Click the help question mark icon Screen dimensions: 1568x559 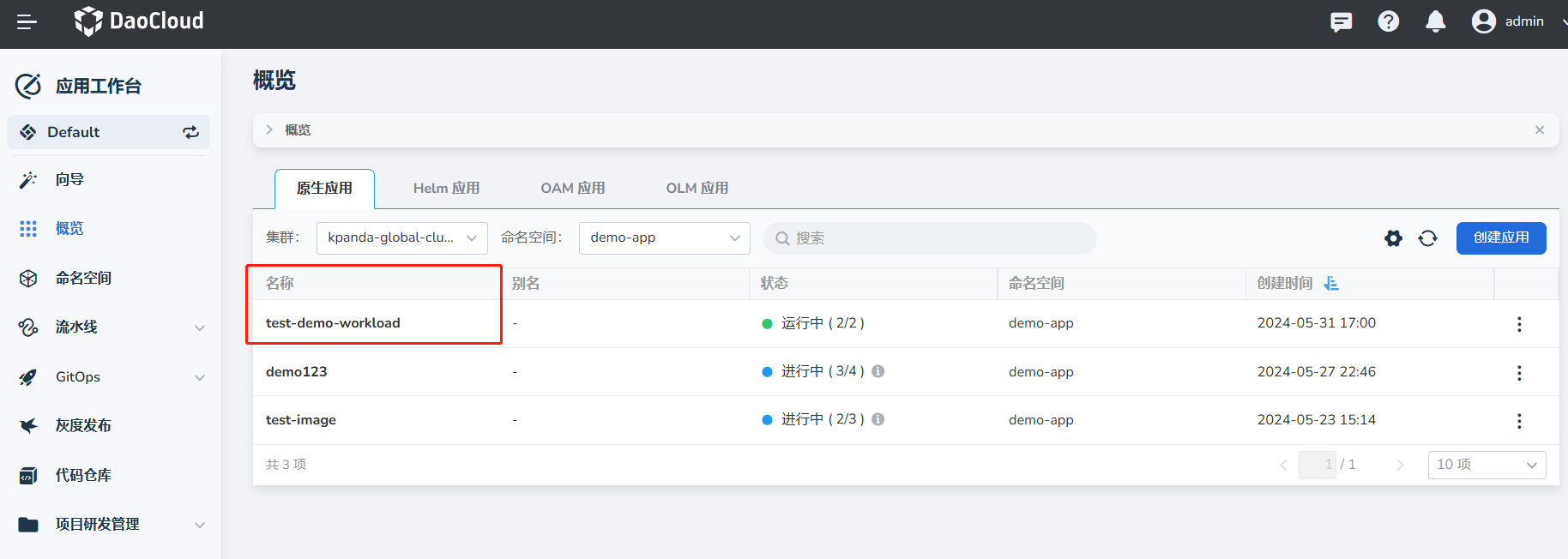[1388, 22]
